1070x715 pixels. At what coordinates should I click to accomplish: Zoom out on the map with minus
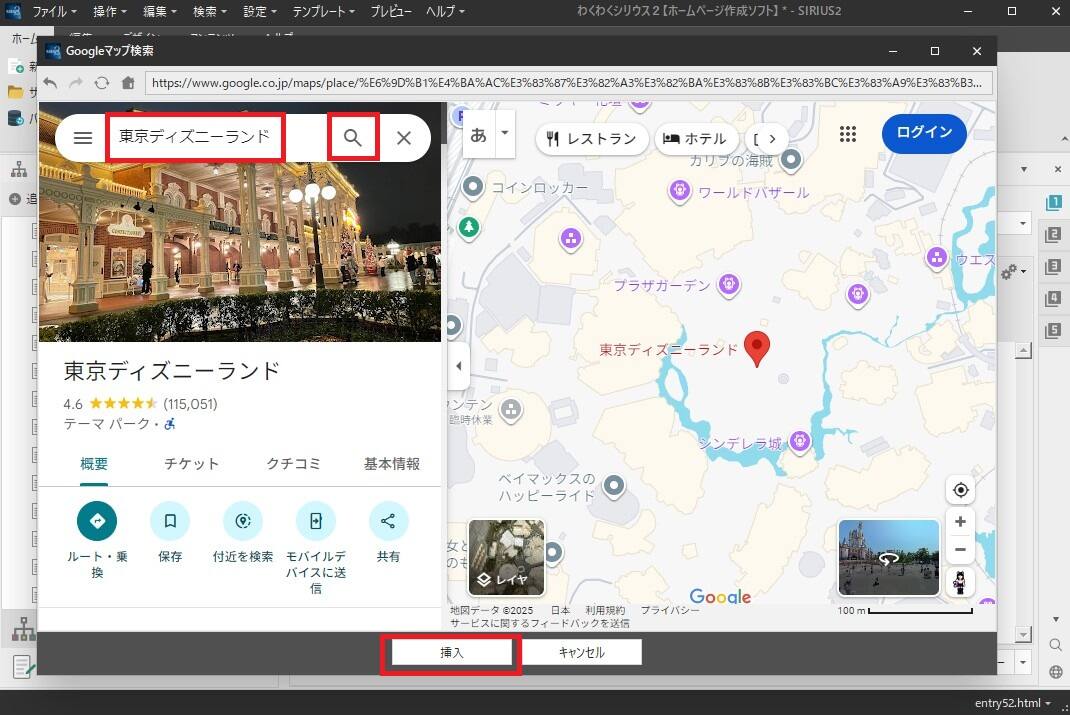click(x=960, y=550)
